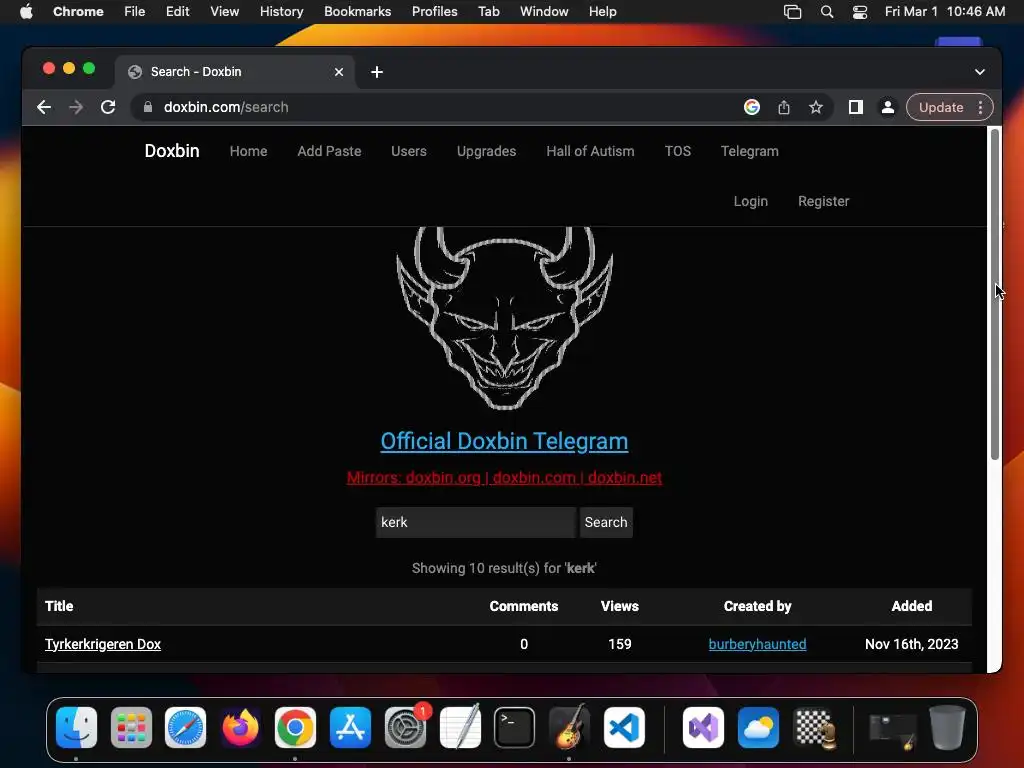Launch Safari from the Dock

185,728
